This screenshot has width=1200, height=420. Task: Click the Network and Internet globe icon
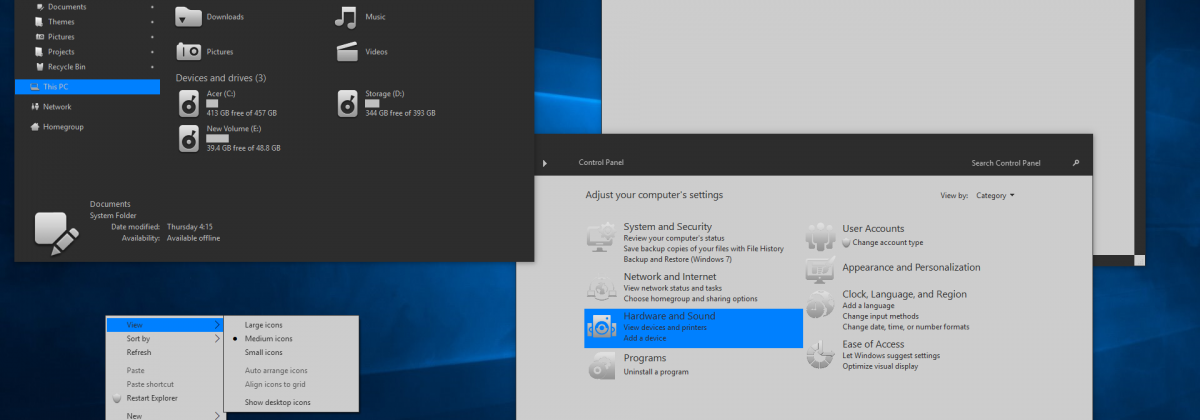point(602,287)
